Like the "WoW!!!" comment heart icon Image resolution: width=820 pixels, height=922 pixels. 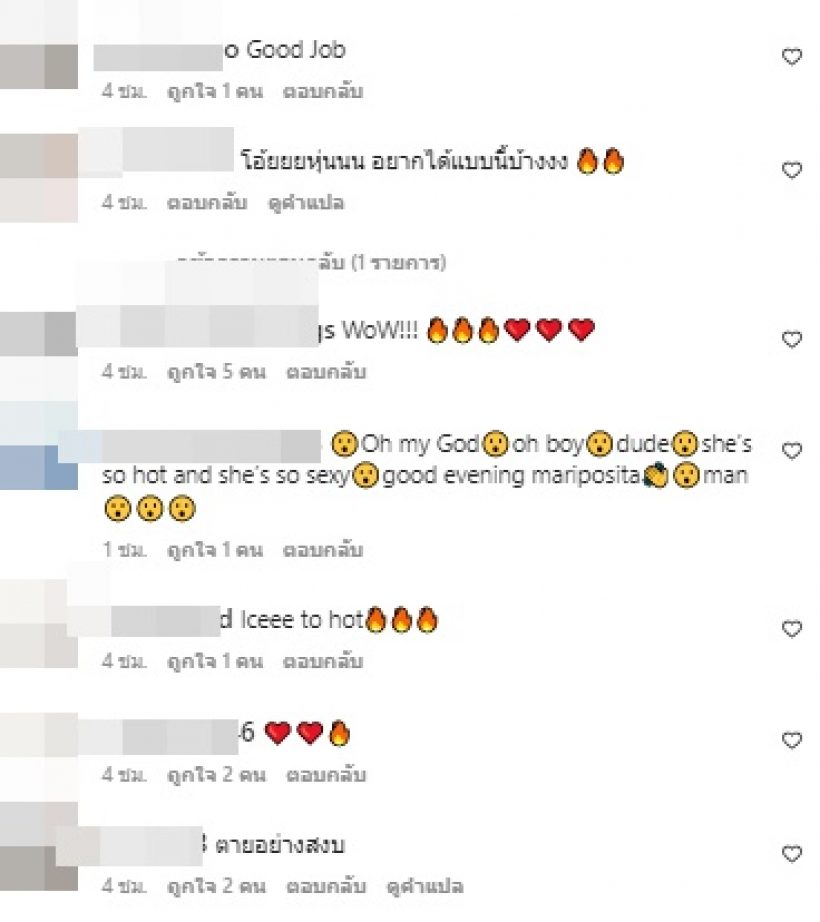791,339
